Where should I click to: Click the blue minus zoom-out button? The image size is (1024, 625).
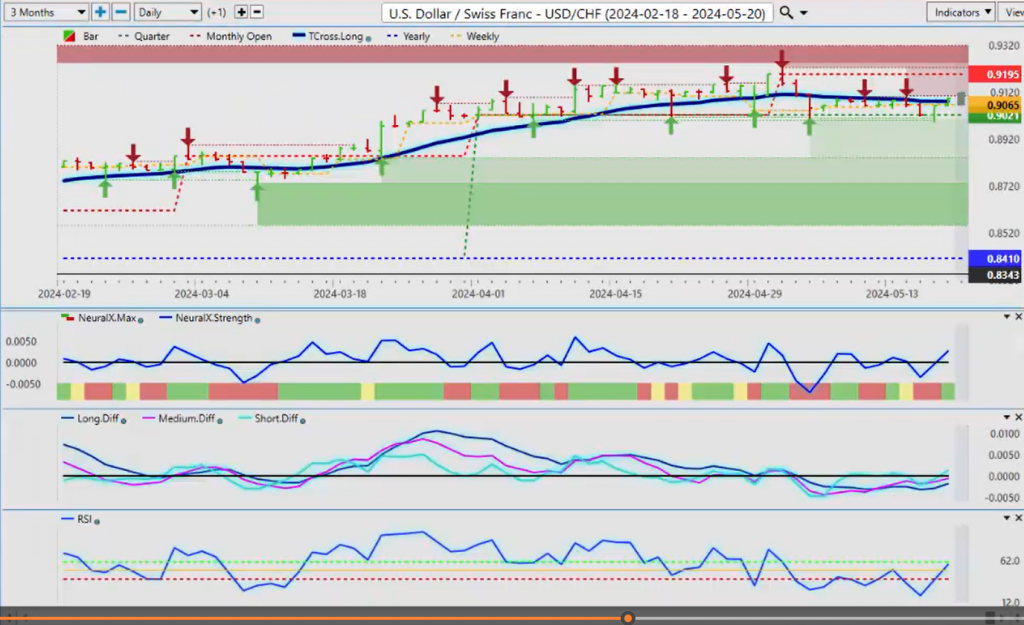[120, 12]
